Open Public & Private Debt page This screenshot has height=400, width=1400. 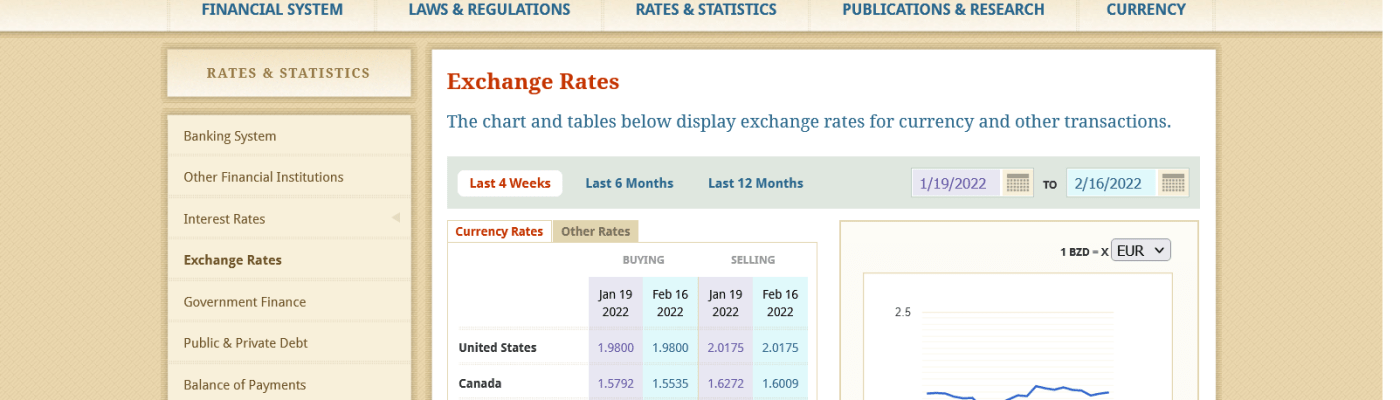tap(245, 343)
